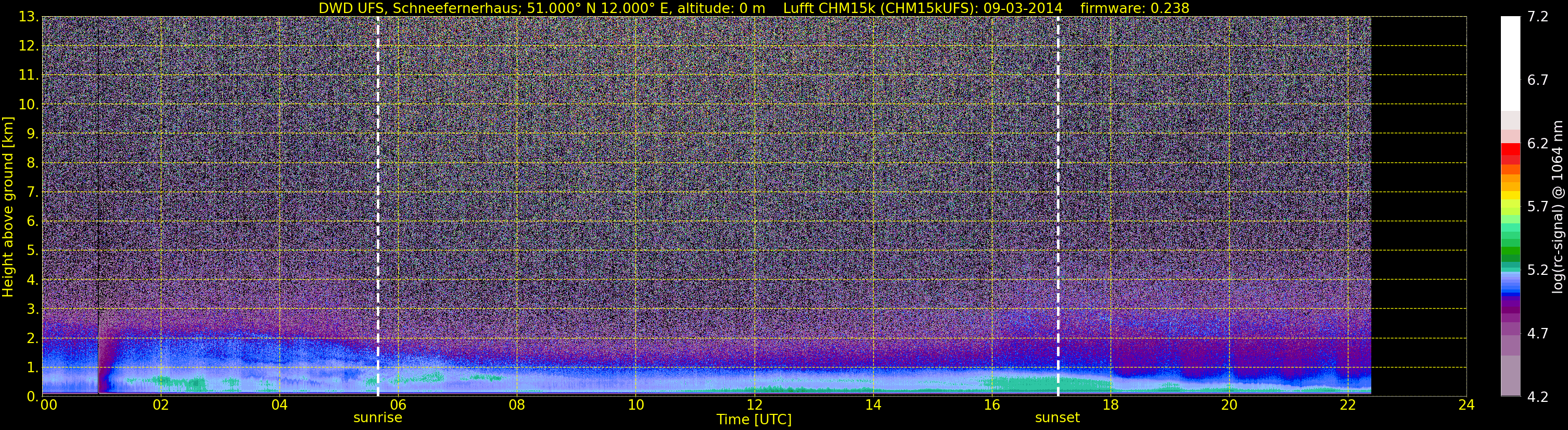The image size is (1568, 430).
Task: Click the time axis tick '00'
Action: point(48,405)
